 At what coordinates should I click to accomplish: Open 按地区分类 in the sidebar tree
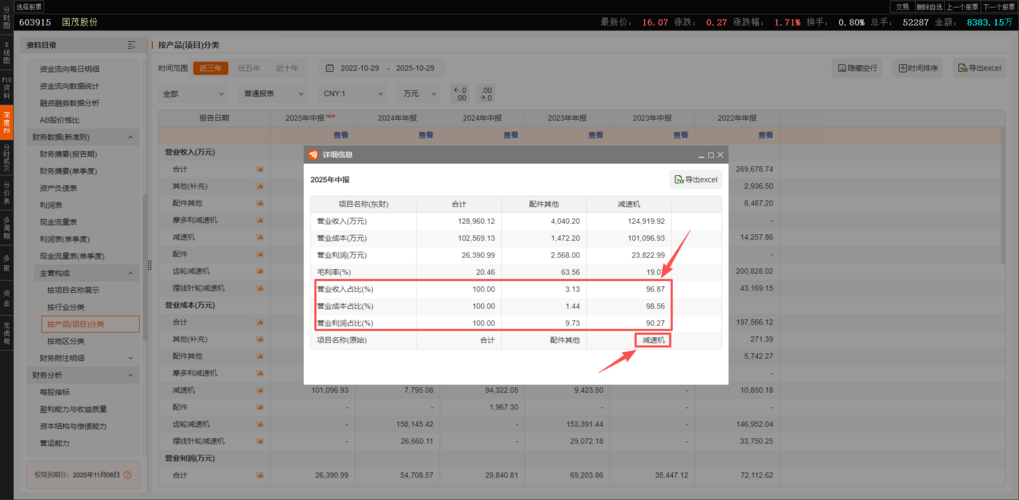tap(66, 341)
